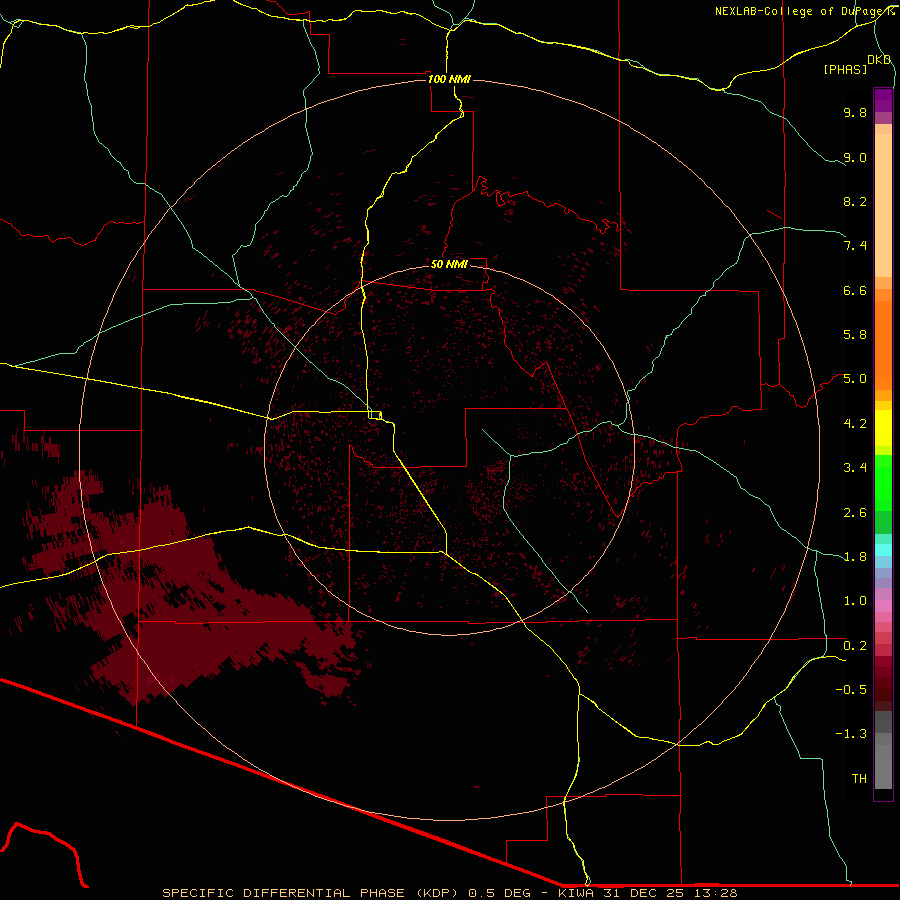Pick the bright green band of the color scale

click(x=883, y=483)
